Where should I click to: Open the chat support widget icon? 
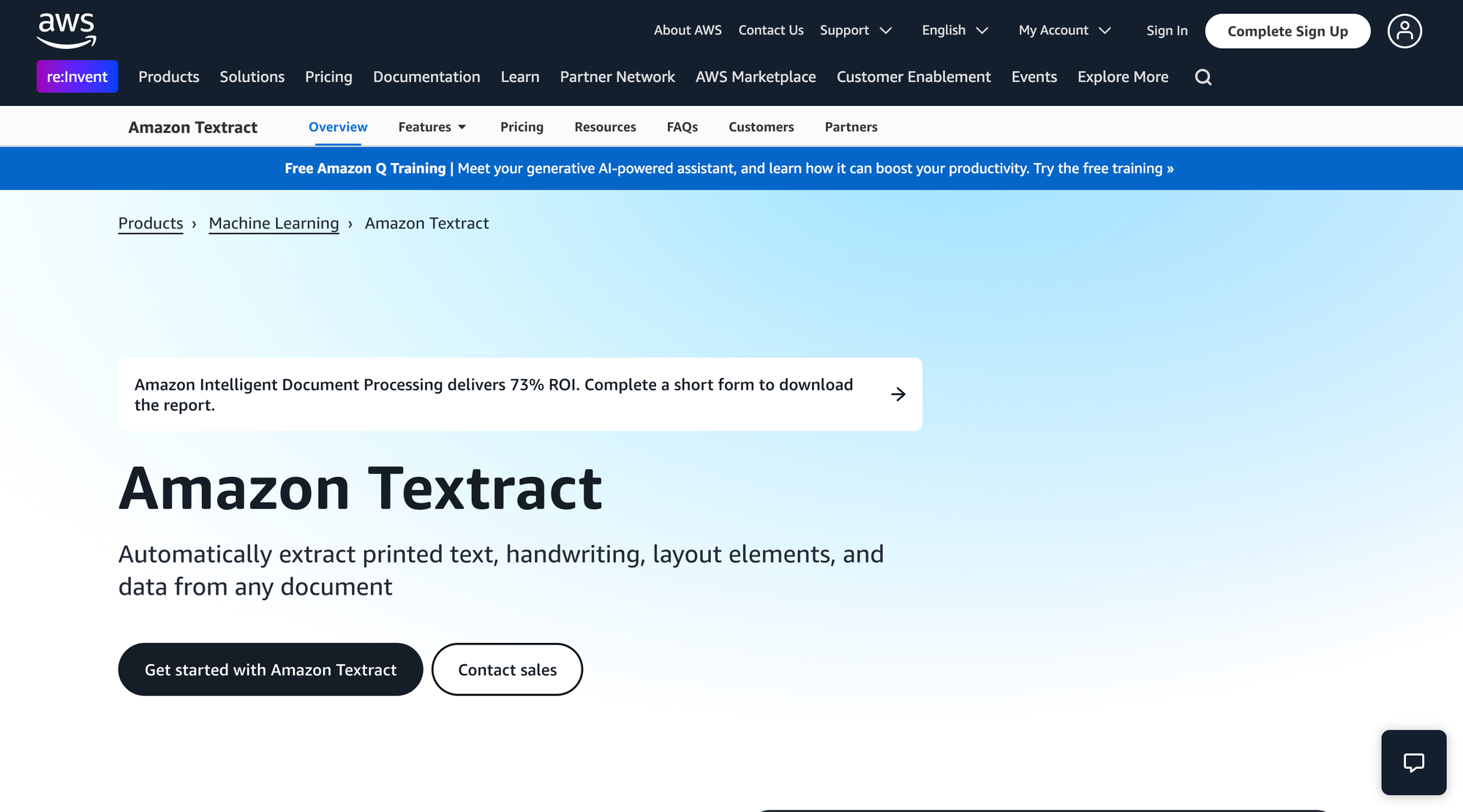(x=1413, y=762)
